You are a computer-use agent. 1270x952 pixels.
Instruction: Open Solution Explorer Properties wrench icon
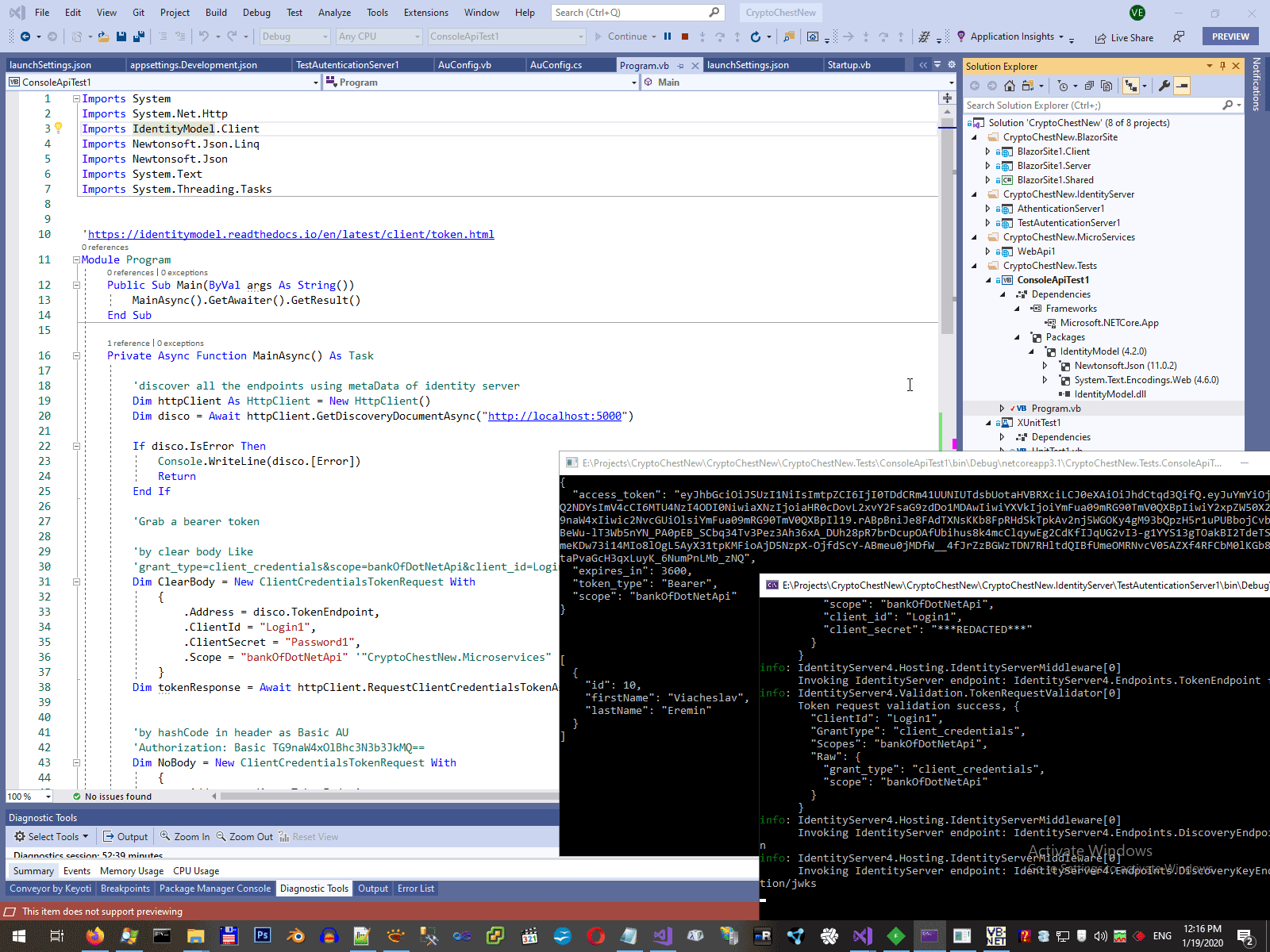point(1164,86)
